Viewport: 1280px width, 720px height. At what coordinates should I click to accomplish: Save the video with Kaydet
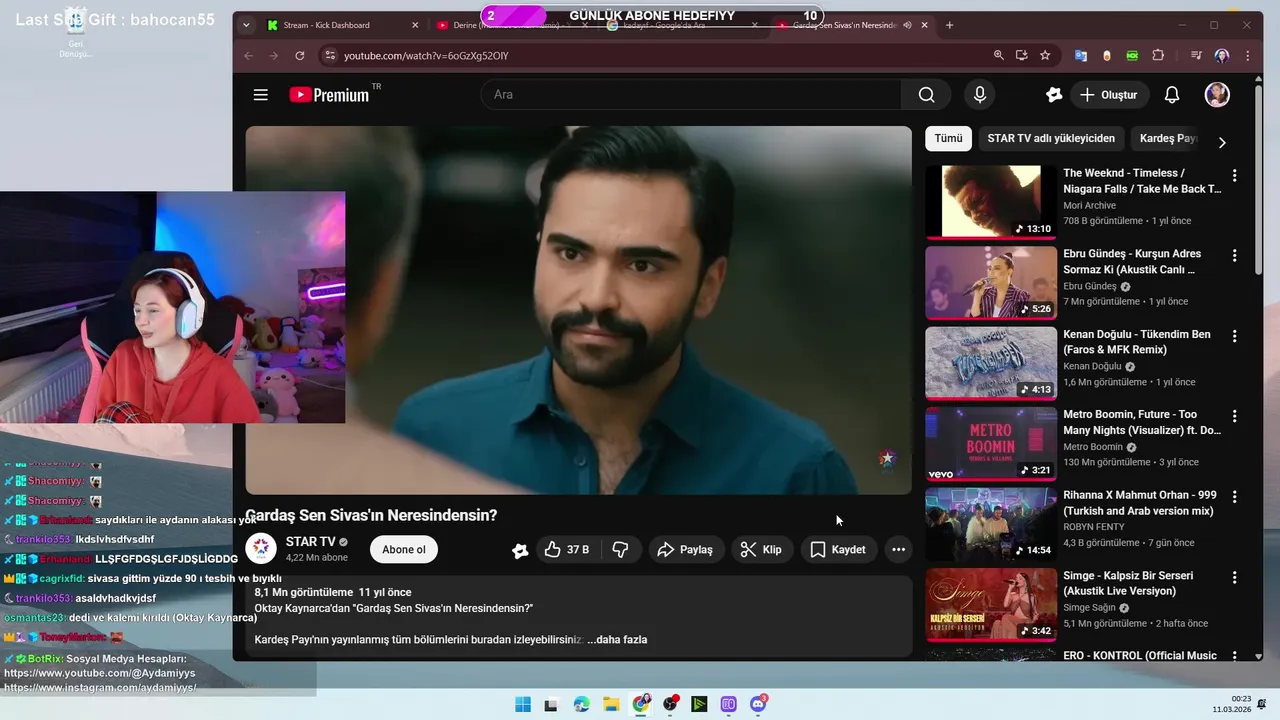point(838,549)
